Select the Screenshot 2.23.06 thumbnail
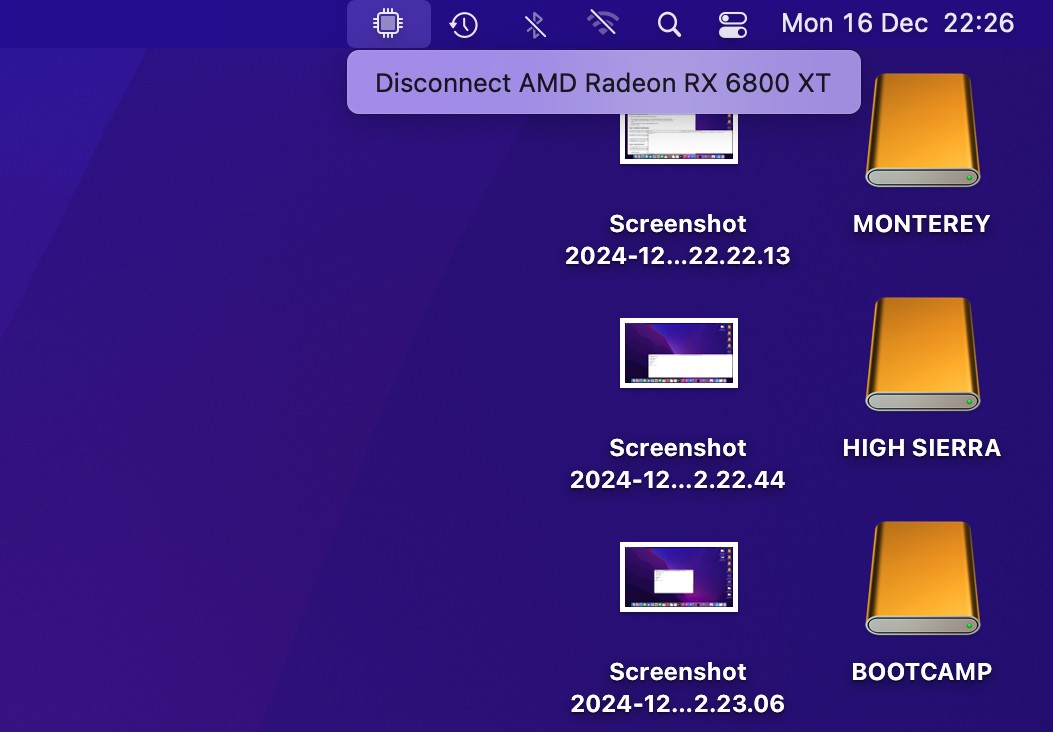The image size is (1053, 732). pyautogui.click(x=678, y=577)
